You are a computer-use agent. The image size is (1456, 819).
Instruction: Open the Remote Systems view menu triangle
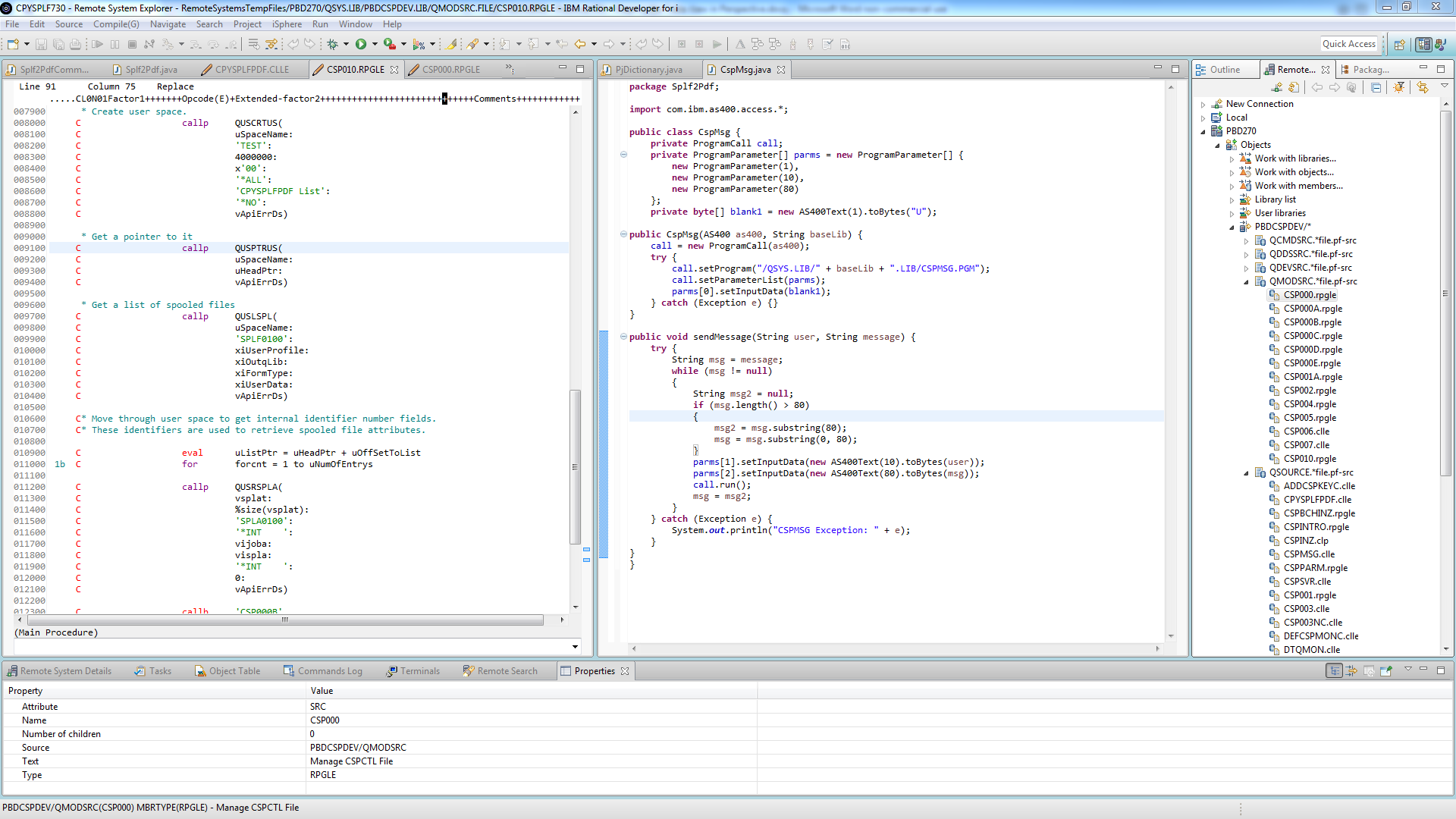[1445, 86]
